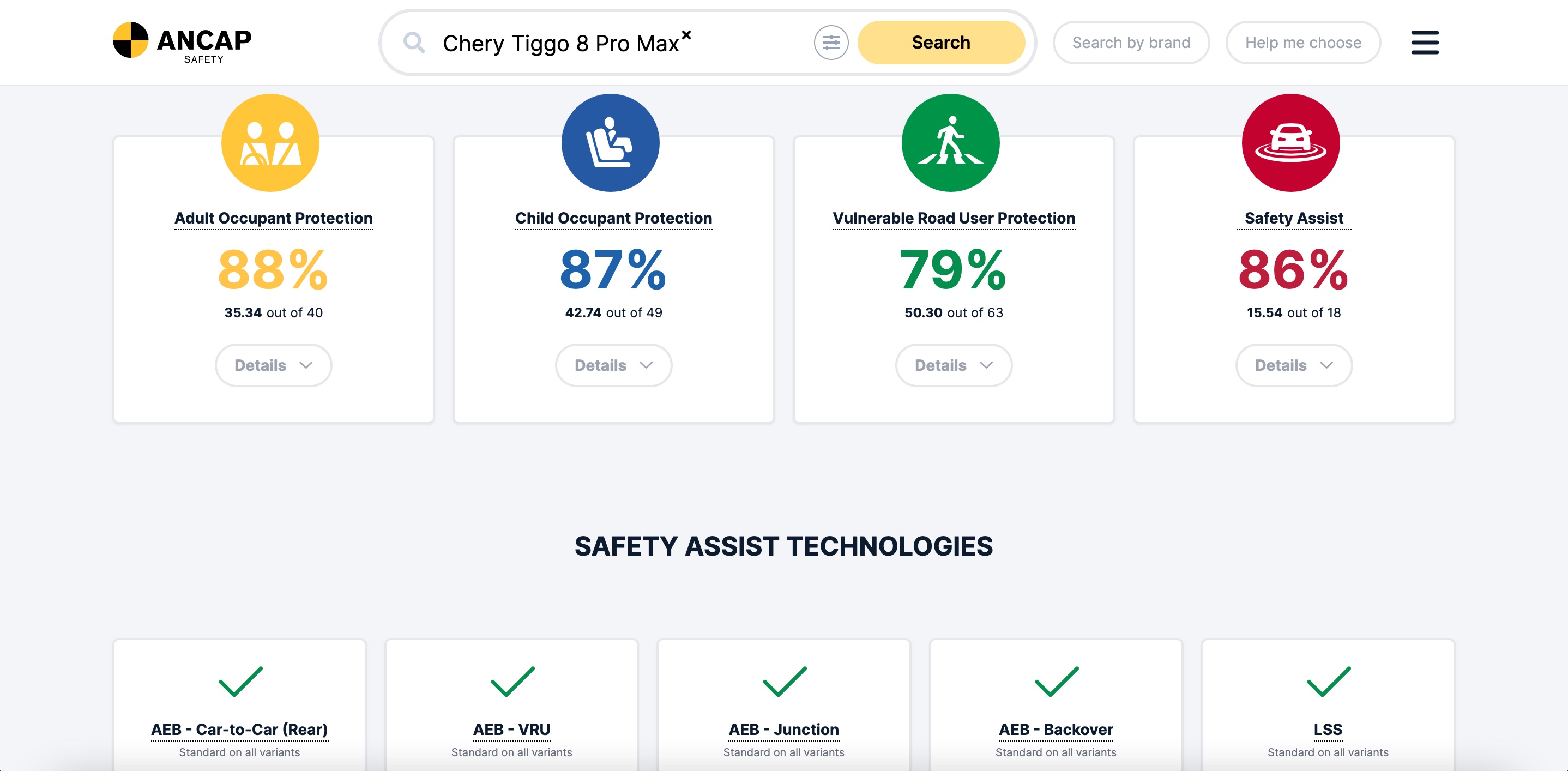Click the AEB - Junction label

(784, 730)
